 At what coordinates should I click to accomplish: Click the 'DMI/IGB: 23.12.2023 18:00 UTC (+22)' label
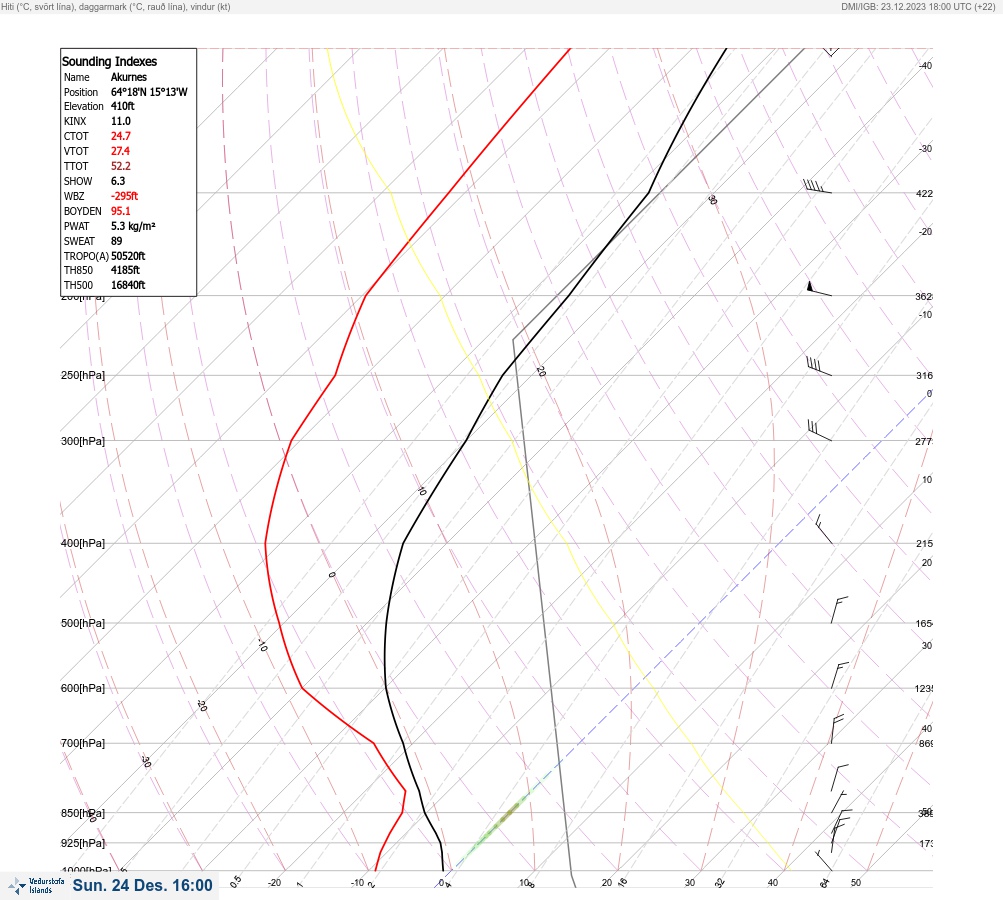pos(918,7)
